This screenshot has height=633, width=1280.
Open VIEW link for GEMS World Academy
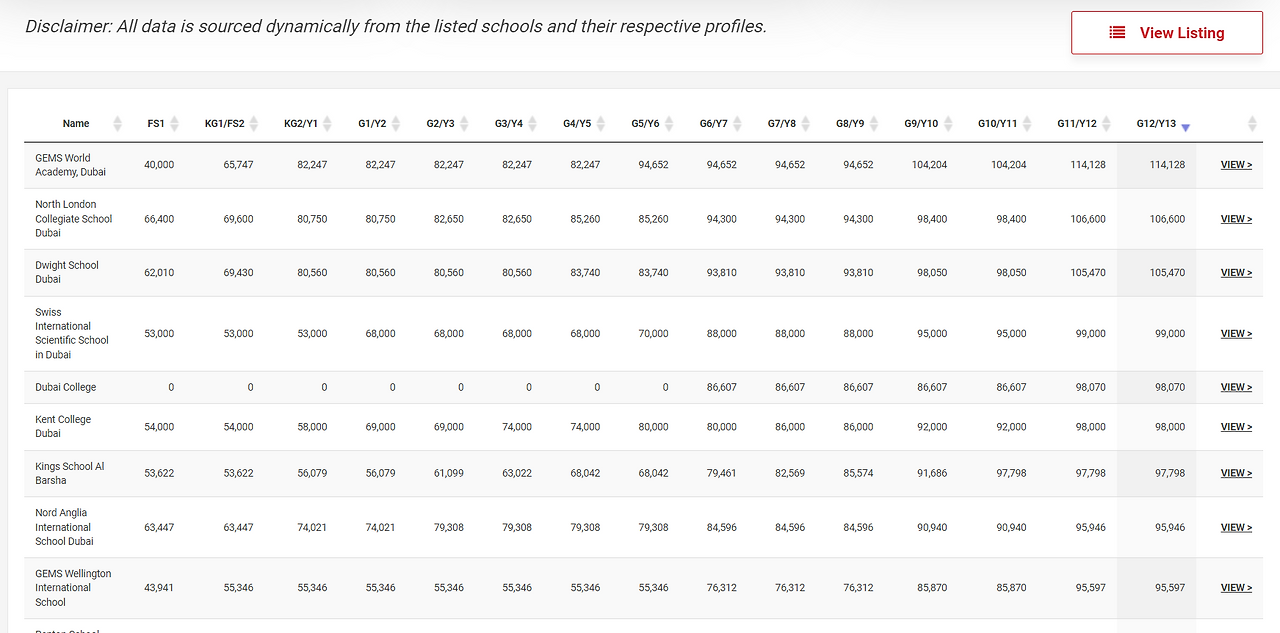1236,165
